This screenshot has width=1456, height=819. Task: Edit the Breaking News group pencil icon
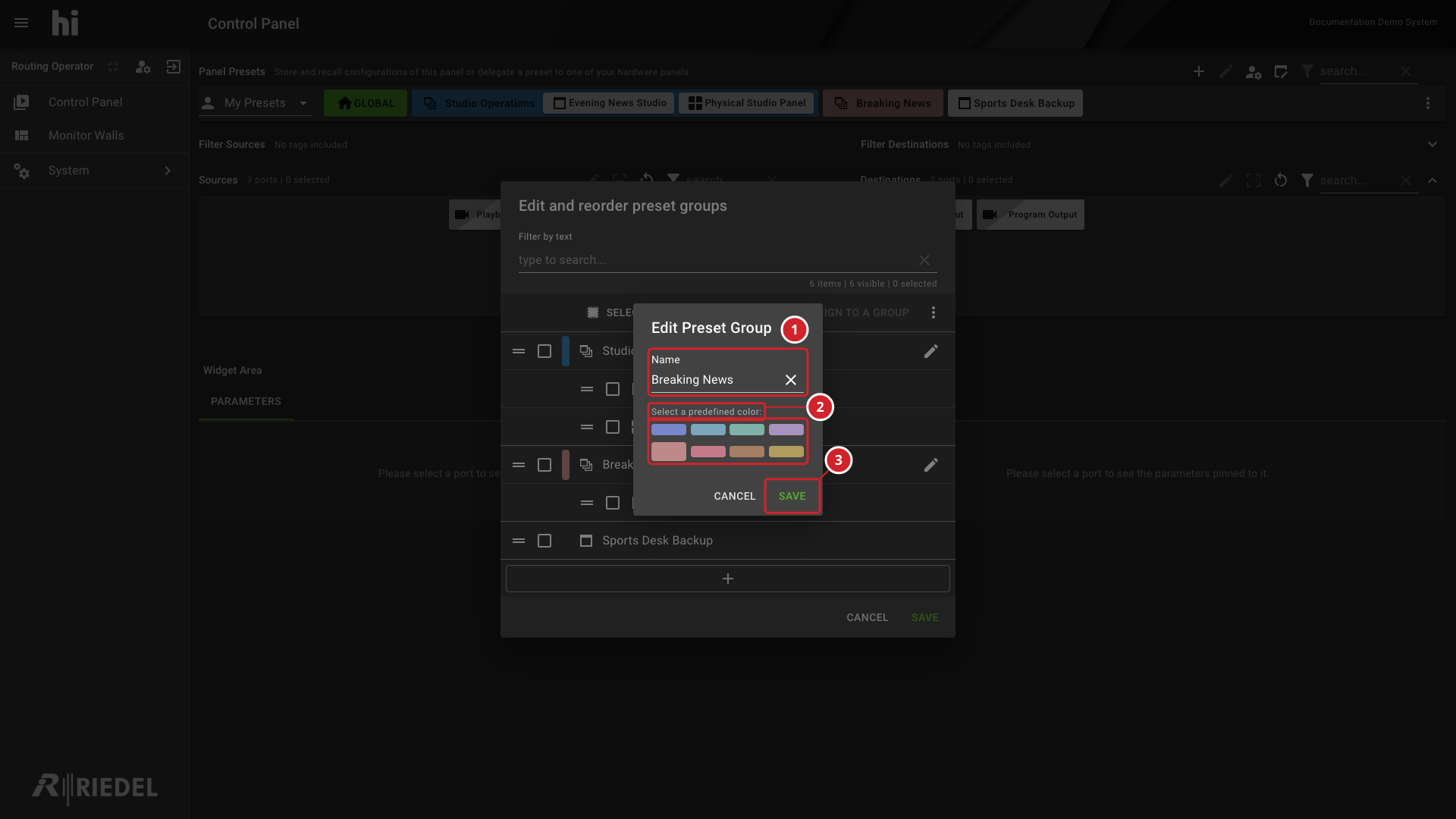tap(931, 465)
